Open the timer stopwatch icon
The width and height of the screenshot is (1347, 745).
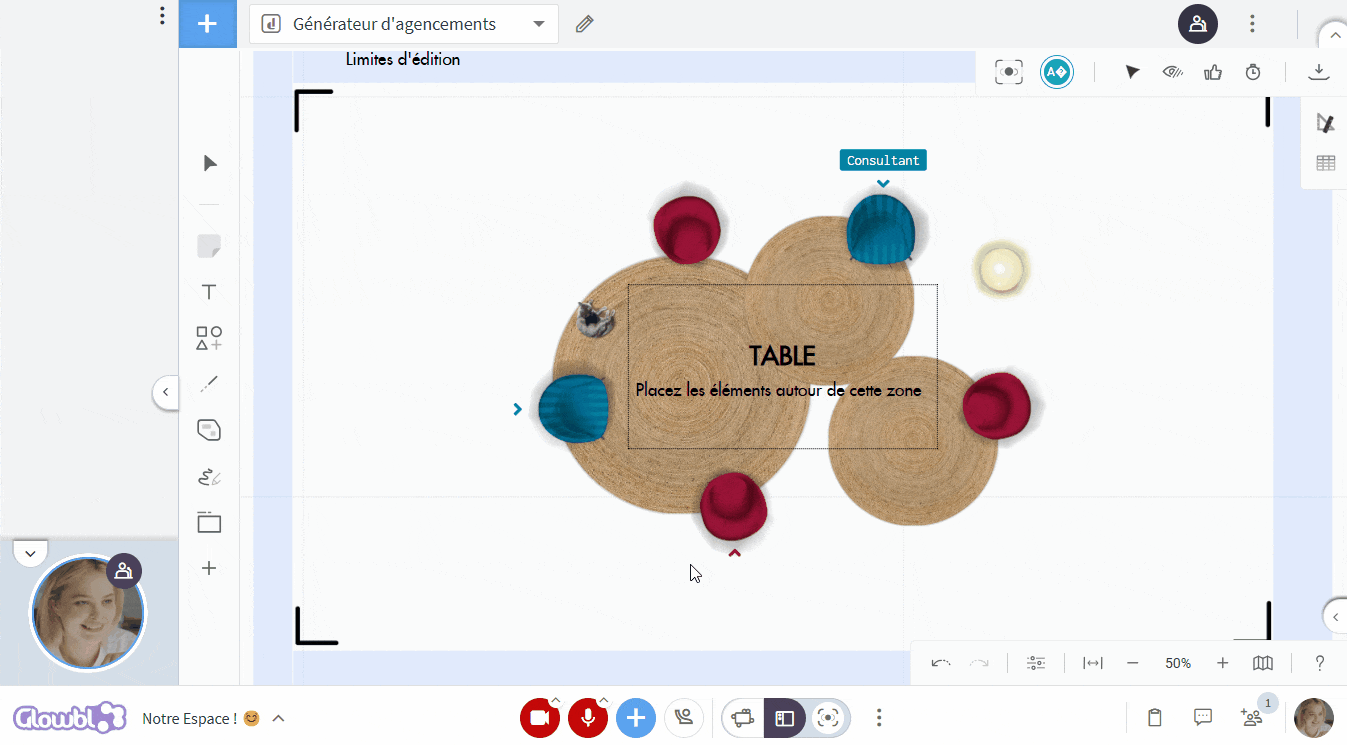click(1253, 72)
